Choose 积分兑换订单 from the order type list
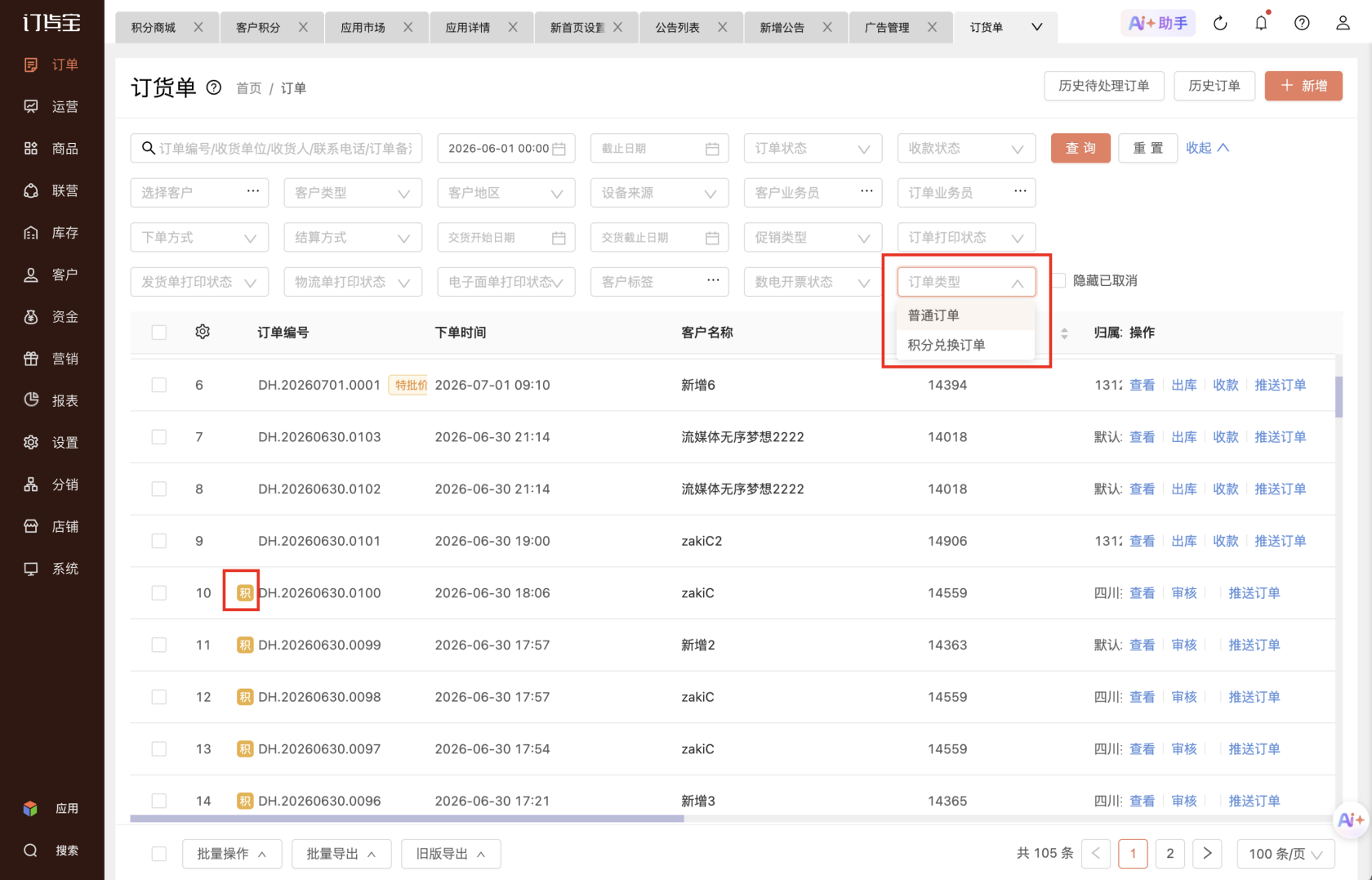 966,345
